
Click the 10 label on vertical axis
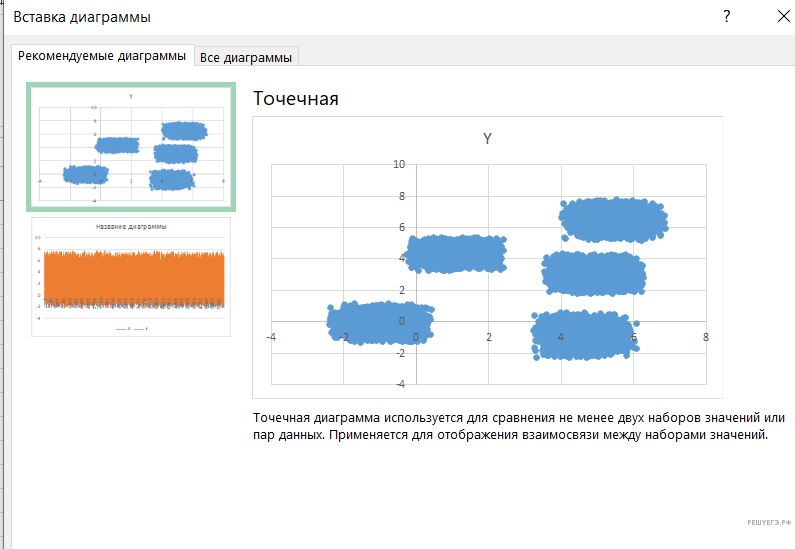coord(399,164)
